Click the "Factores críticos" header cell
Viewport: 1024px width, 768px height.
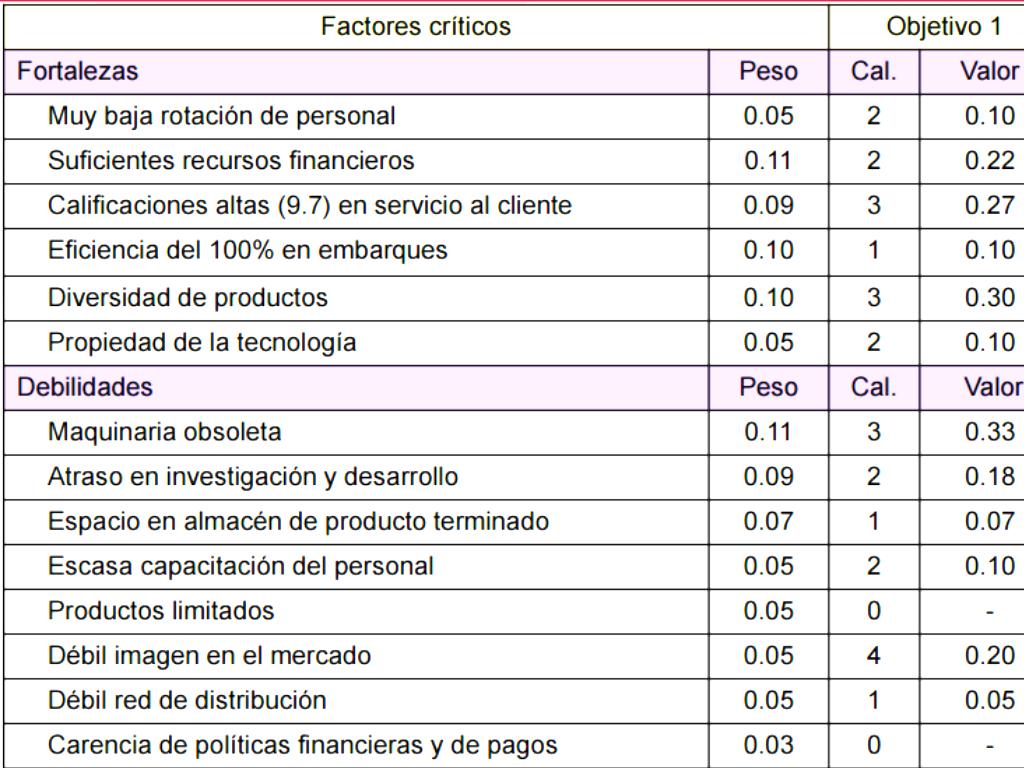pyautogui.click(x=415, y=27)
